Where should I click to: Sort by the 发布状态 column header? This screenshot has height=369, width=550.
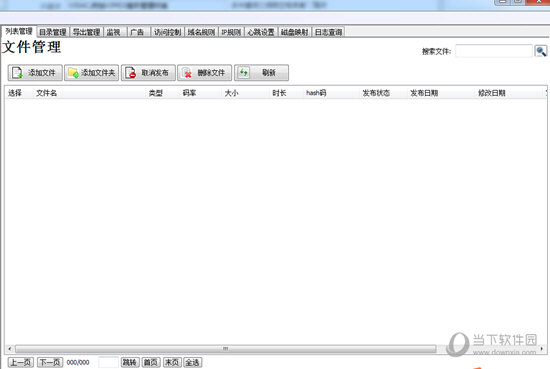376,93
